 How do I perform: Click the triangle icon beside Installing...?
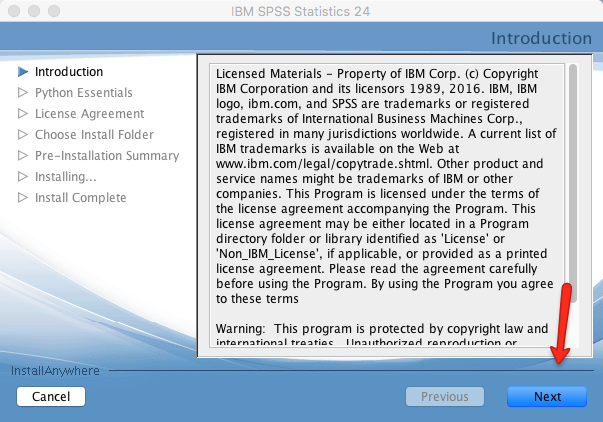click(23, 177)
